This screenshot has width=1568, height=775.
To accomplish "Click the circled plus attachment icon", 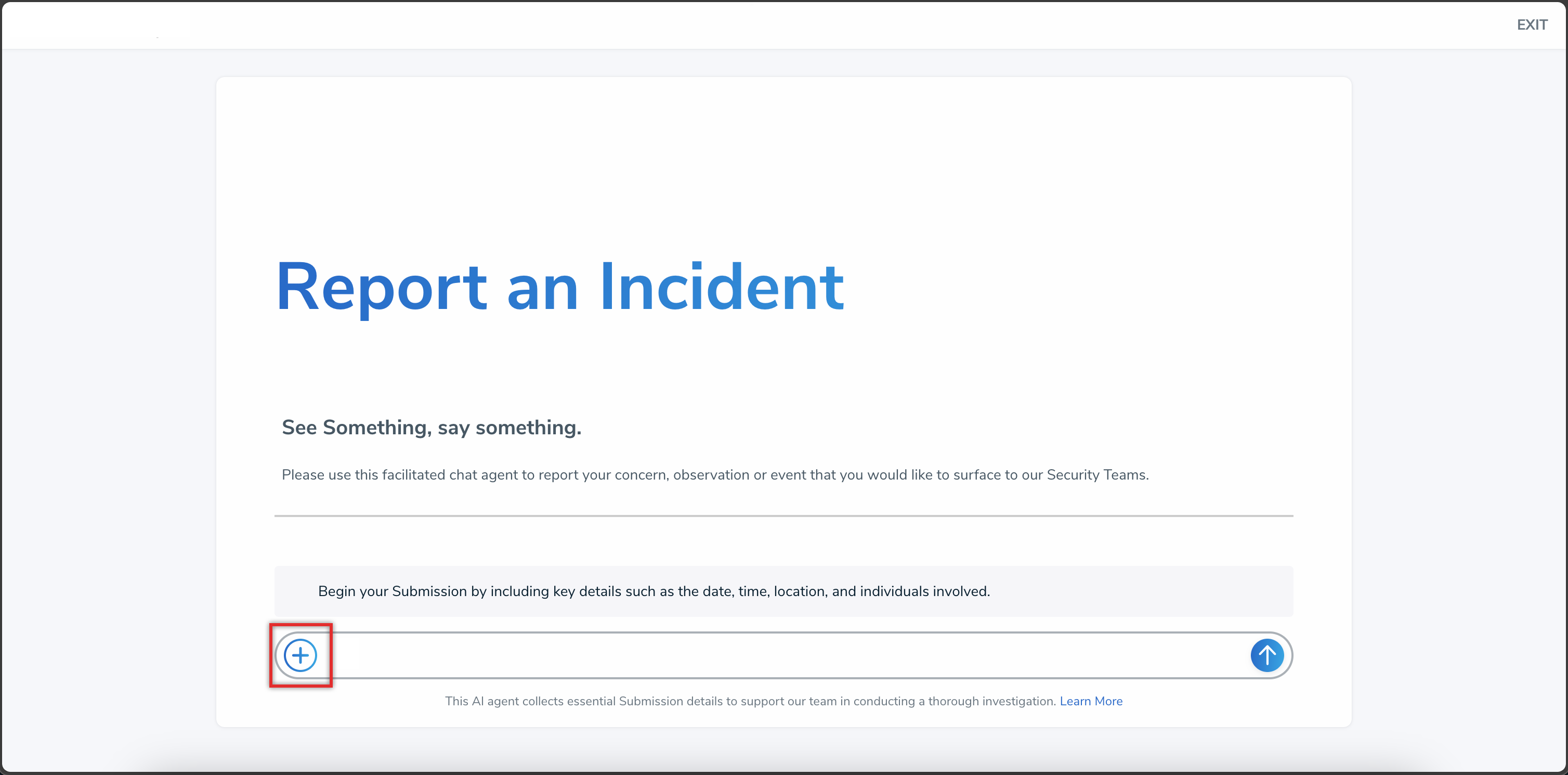I will click(300, 655).
